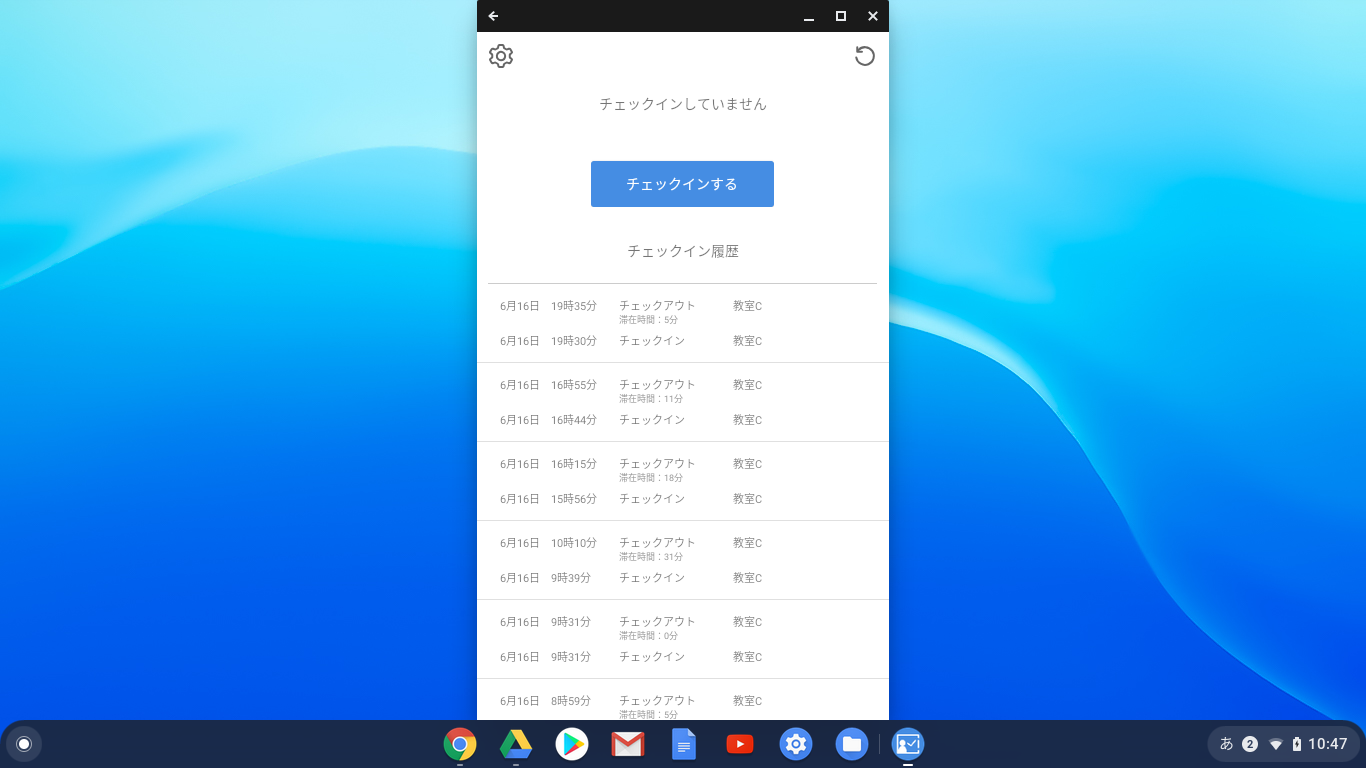Image resolution: width=1366 pixels, height=768 pixels.
Task: Click the チェックイン履歴 heading
Action: tap(683, 251)
